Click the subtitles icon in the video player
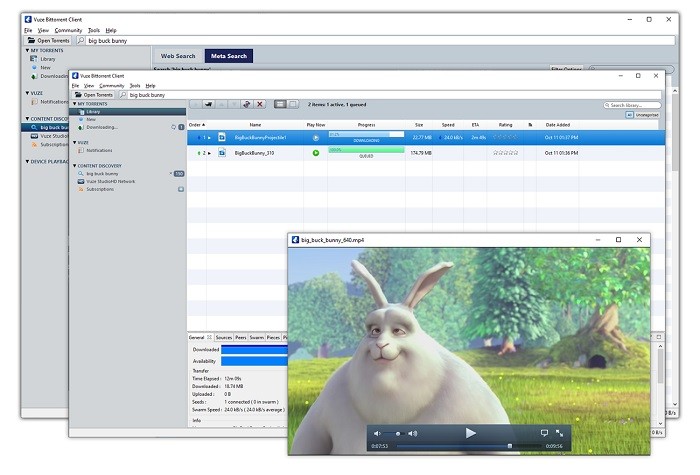Viewport: 700px width, 475px height. click(544, 433)
